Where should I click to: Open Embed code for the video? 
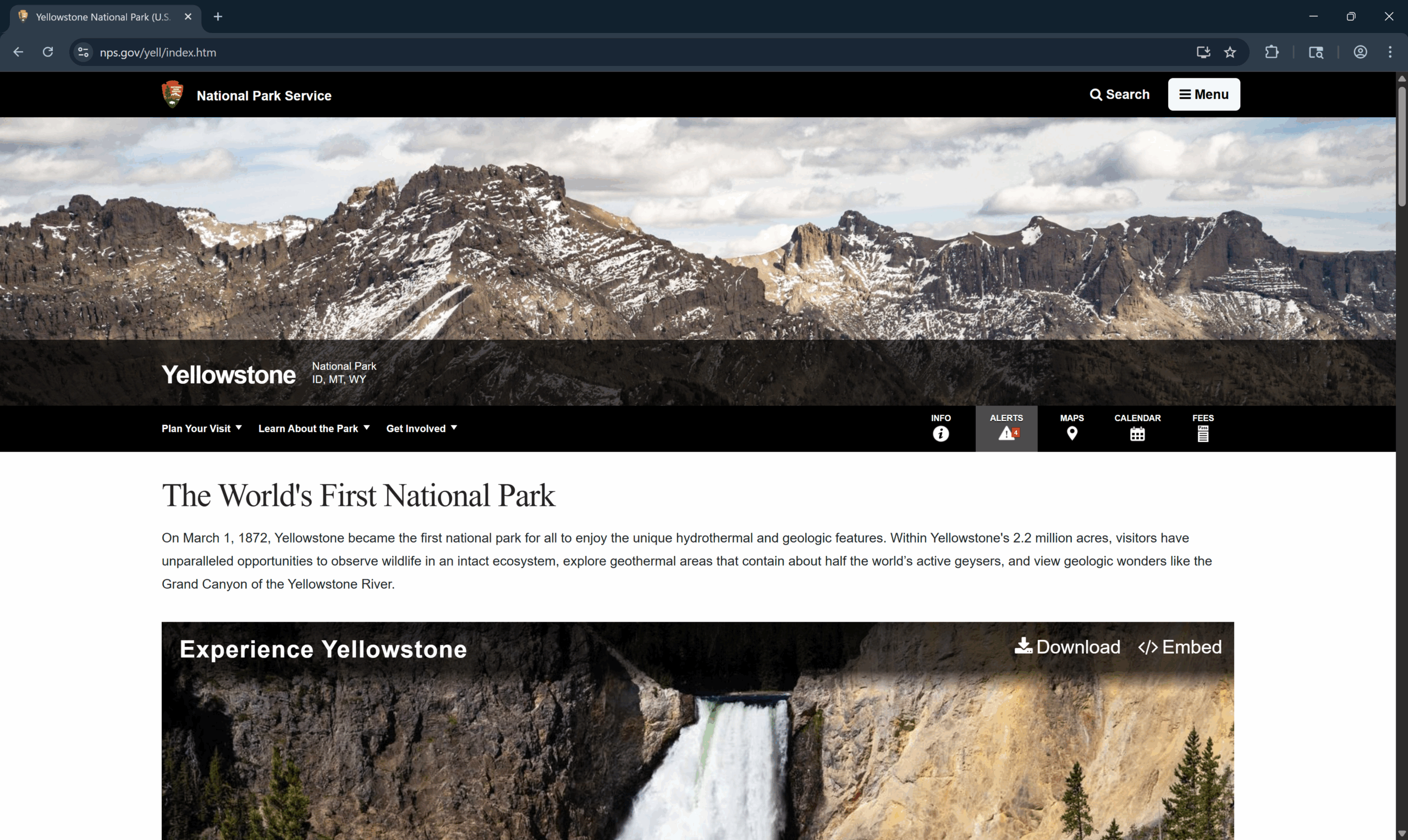[1180, 646]
